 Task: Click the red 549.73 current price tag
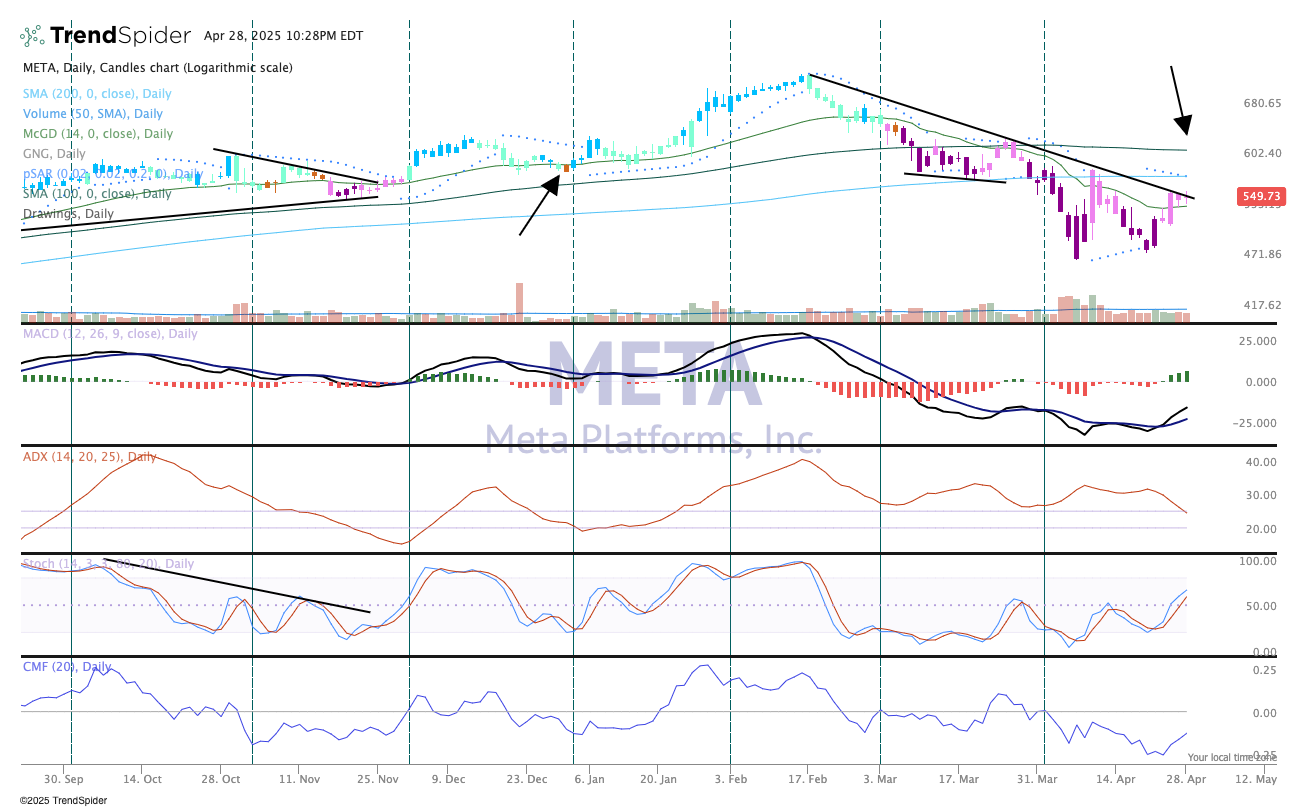[x=1259, y=197]
